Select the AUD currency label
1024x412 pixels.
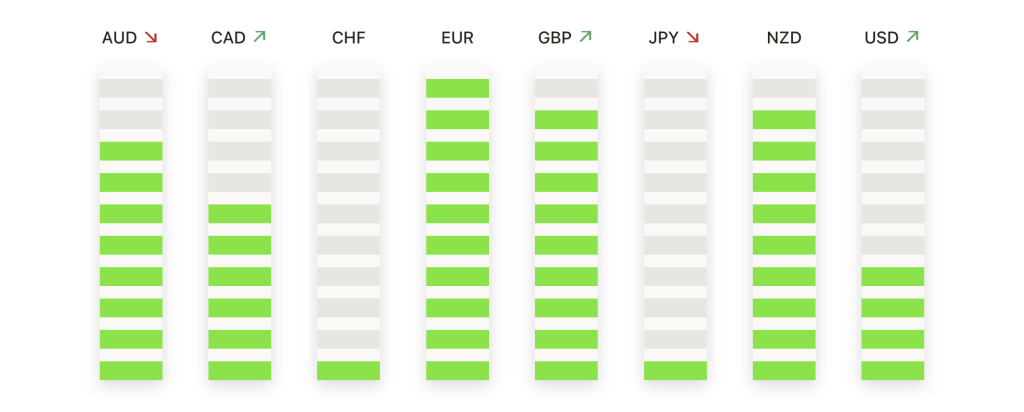pos(119,39)
